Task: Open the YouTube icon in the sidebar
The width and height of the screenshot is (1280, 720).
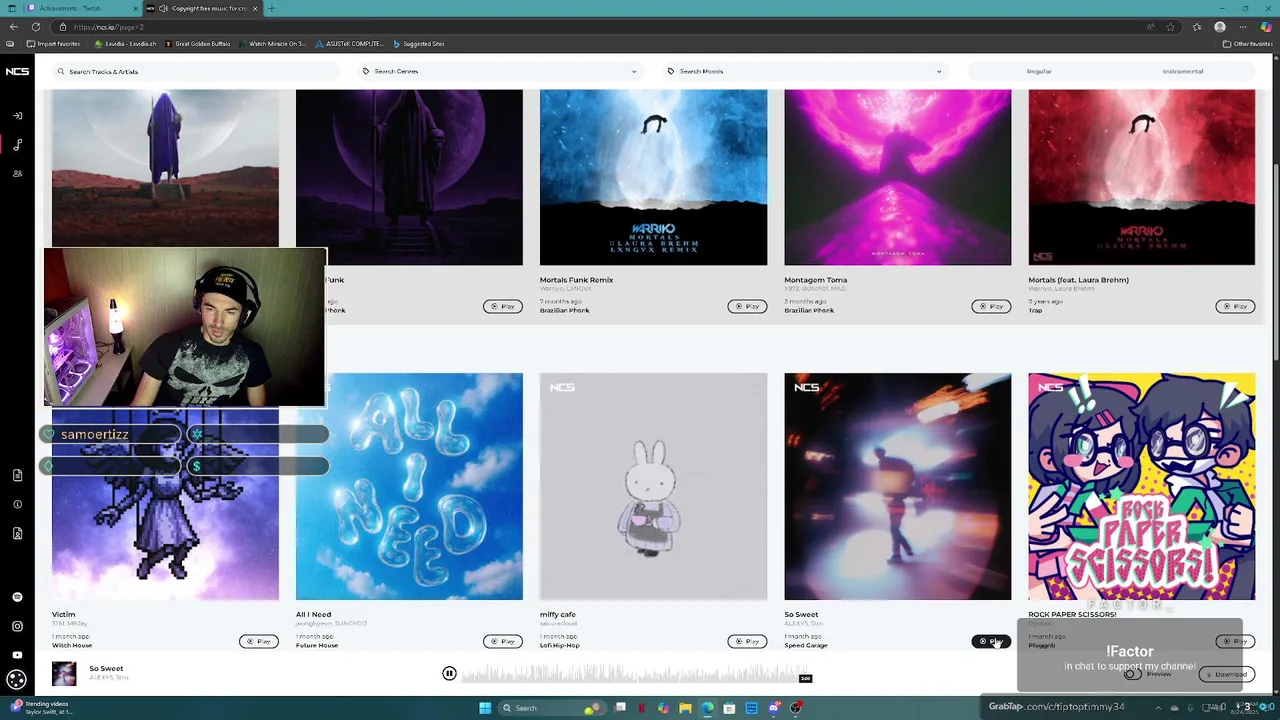Action: click(17, 655)
